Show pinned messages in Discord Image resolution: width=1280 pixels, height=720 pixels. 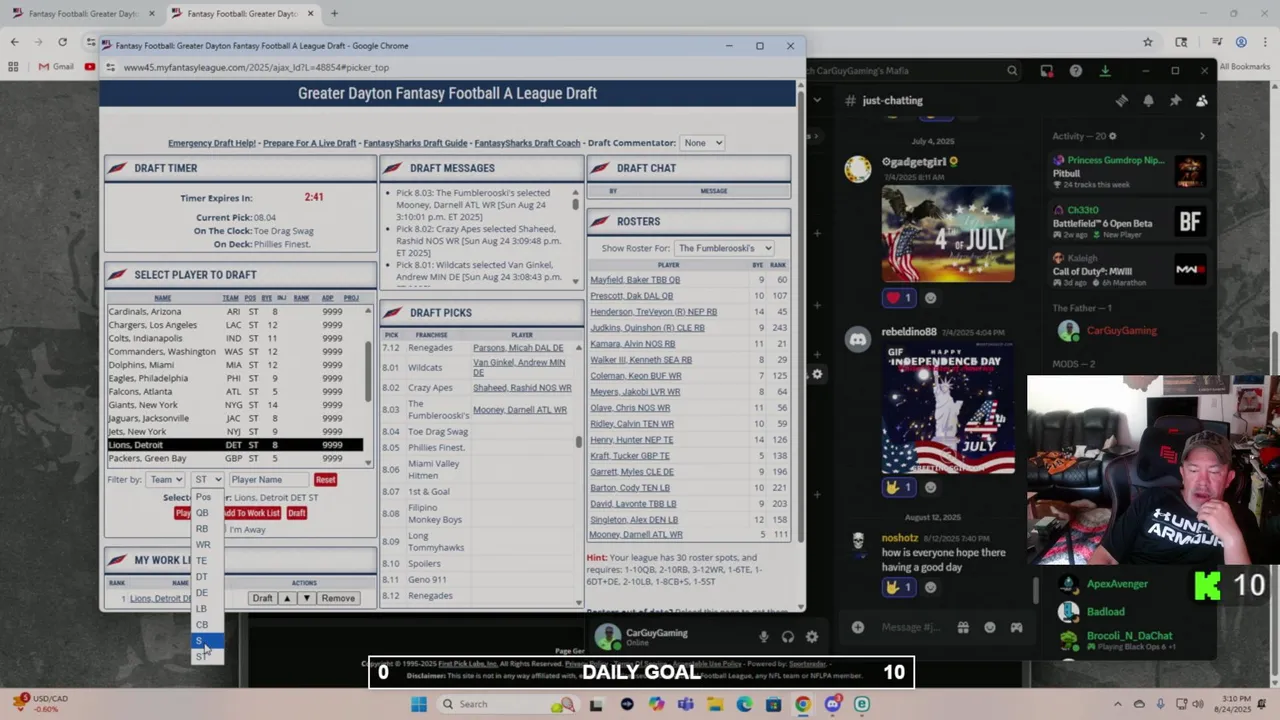tap(1175, 100)
